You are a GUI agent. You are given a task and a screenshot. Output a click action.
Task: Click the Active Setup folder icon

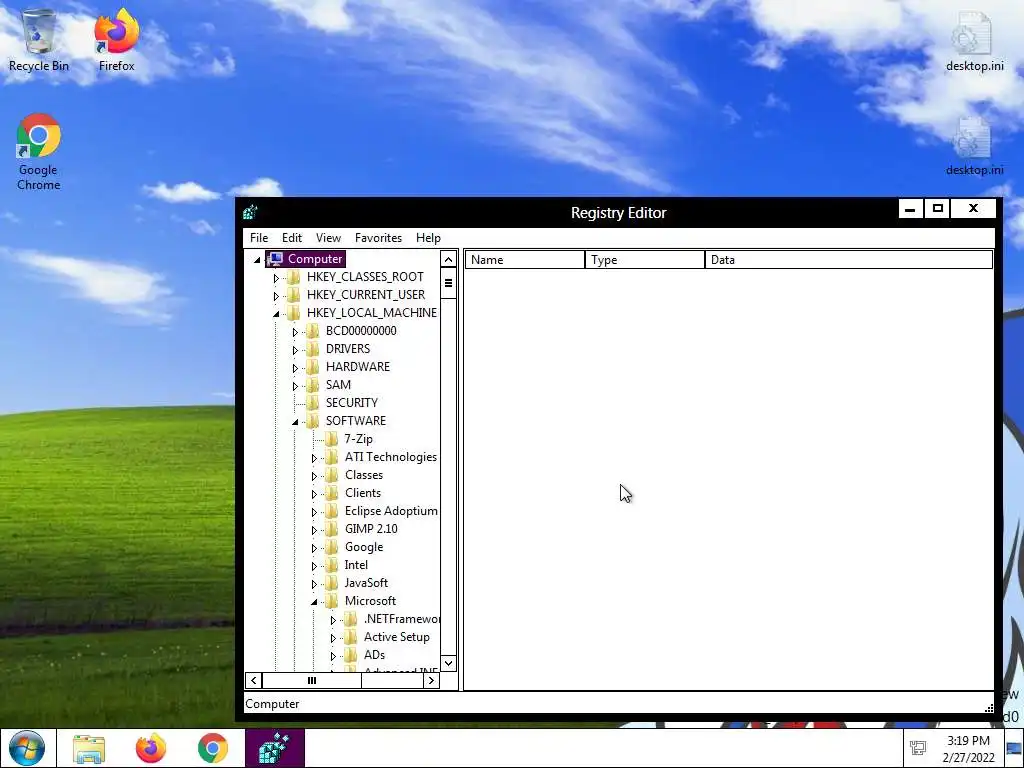pyautogui.click(x=351, y=637)
